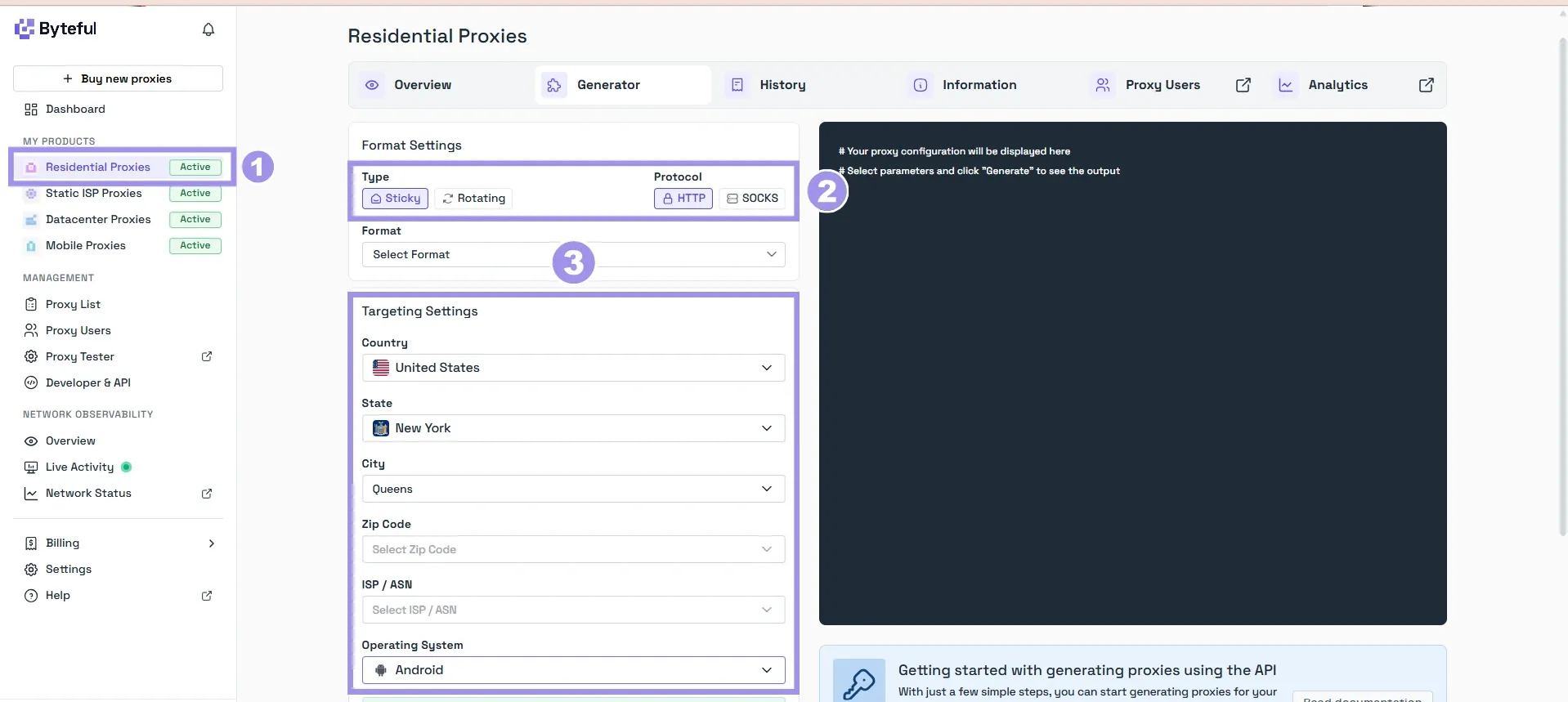The image size is (1568, 702).
Task: Click the API key icon tile
Action: click(x=858, y=681)
